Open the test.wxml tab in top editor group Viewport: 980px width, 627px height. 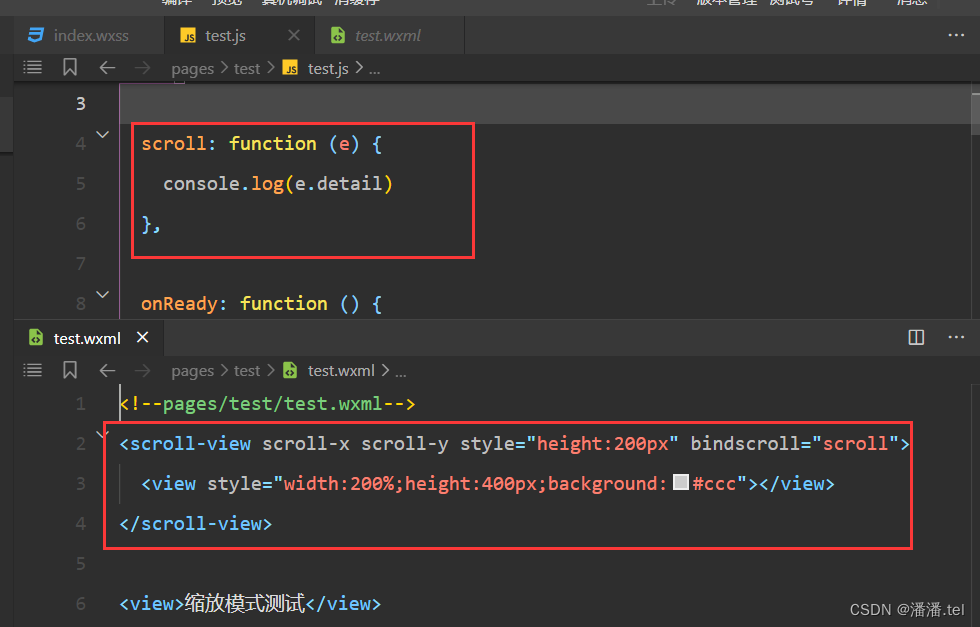pos(388,36)
